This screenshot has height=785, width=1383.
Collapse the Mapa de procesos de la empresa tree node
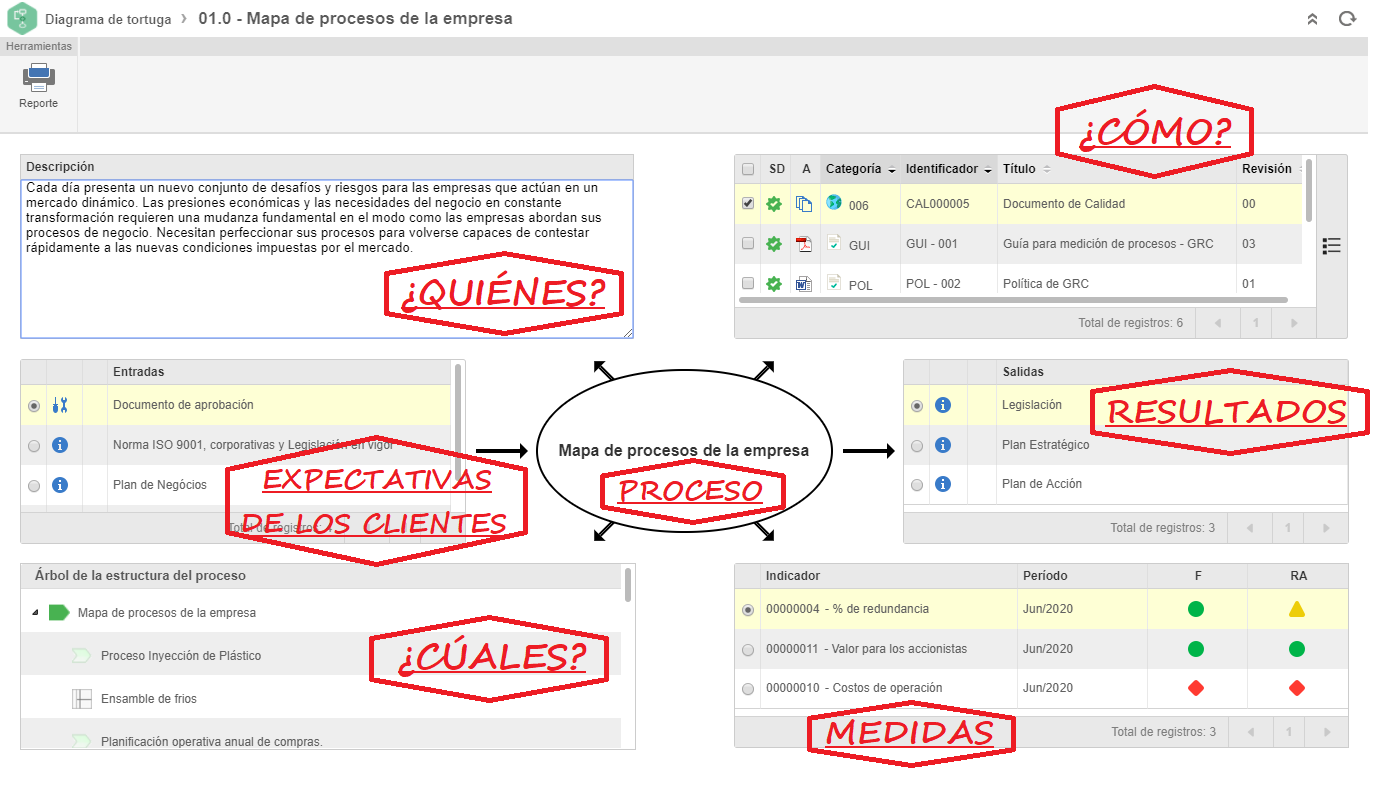point(36,613)
